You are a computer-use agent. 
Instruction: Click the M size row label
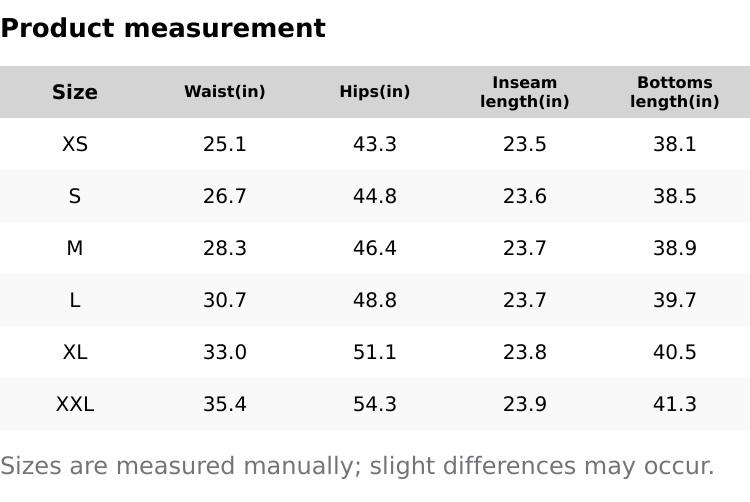pyautogui.click(x=75, y=248)
